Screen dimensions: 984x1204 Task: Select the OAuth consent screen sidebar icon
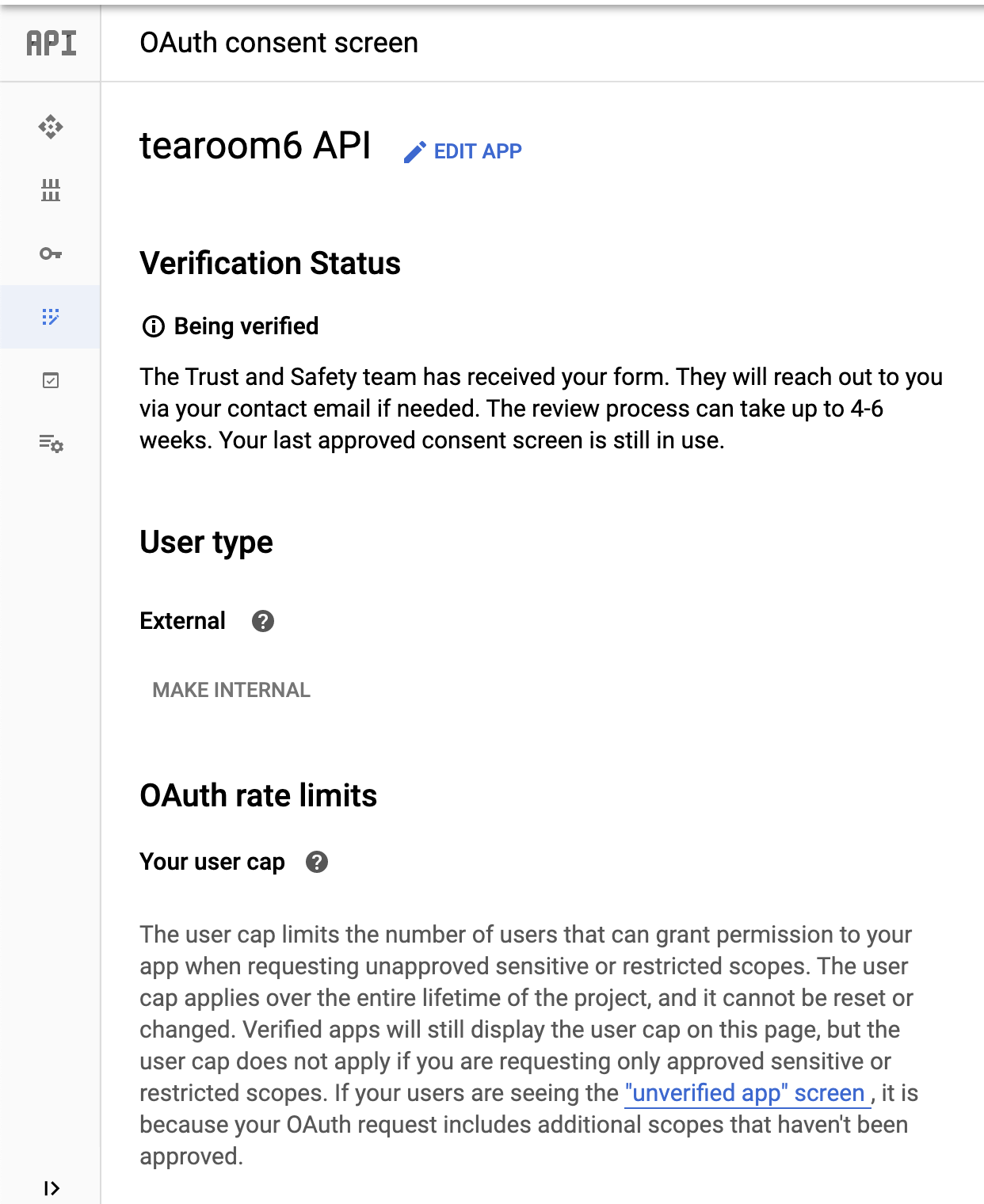coord(51,317)
